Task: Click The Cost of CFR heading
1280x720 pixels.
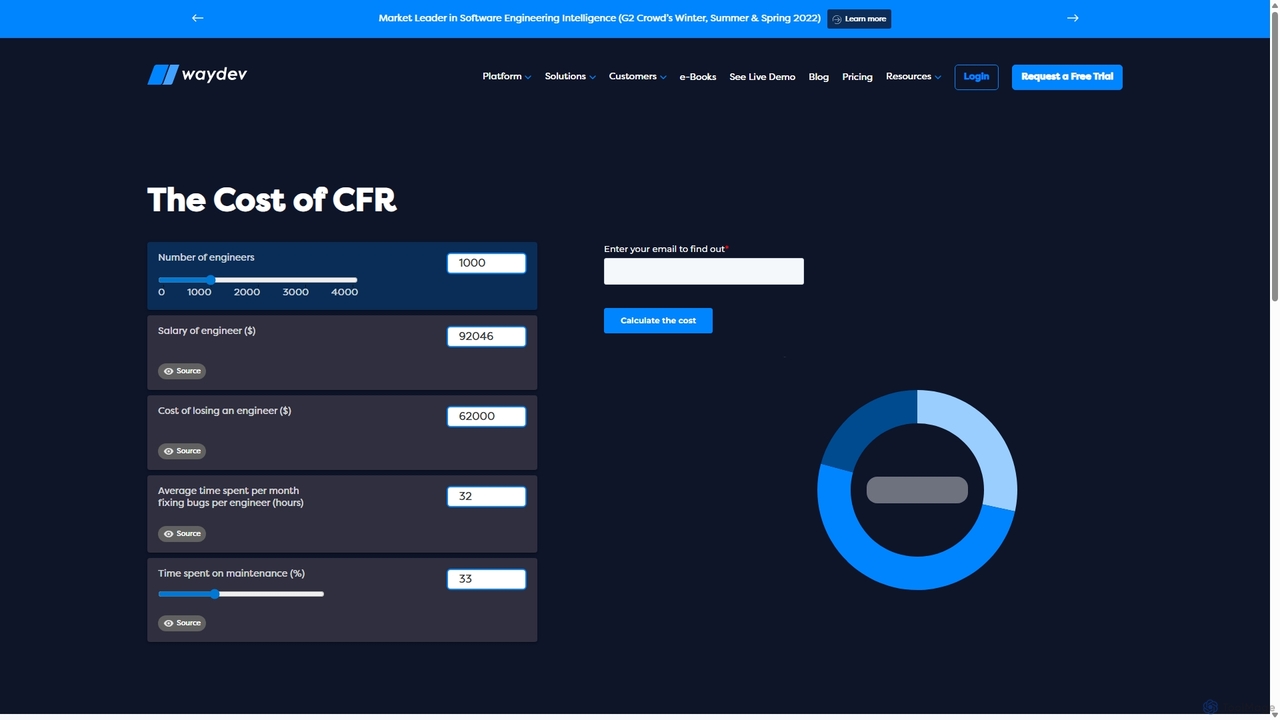Action: tap(272, 200)
